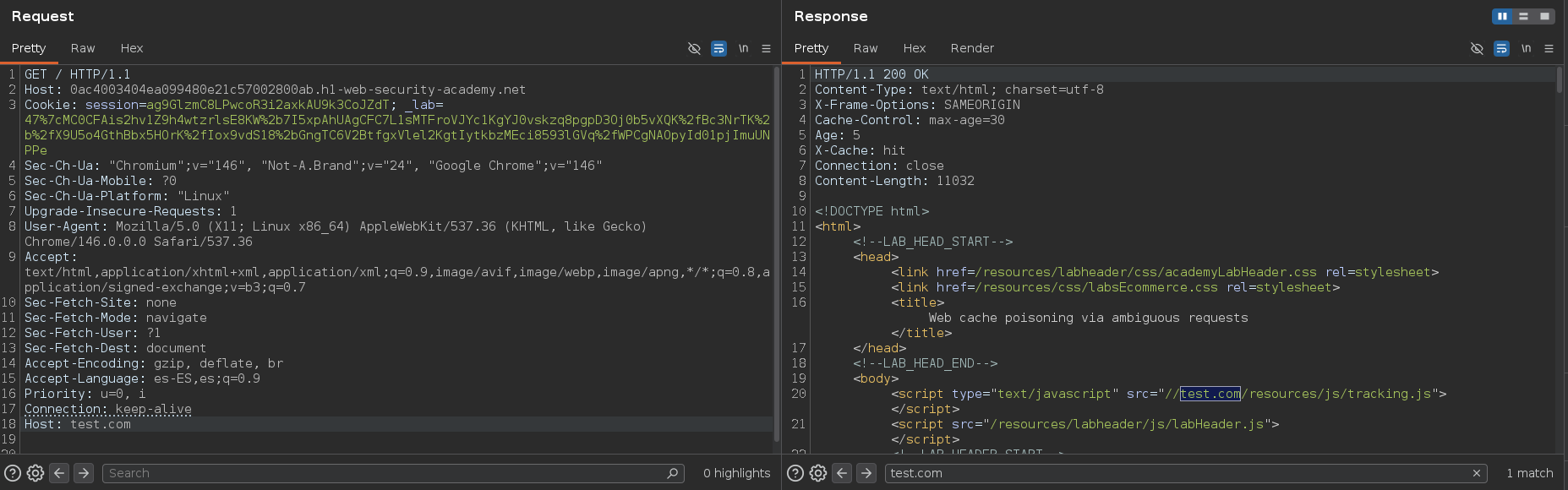Screen dimensions: 1568x490
Task: Select the Response Hex tab
Action: click(914, 48)
